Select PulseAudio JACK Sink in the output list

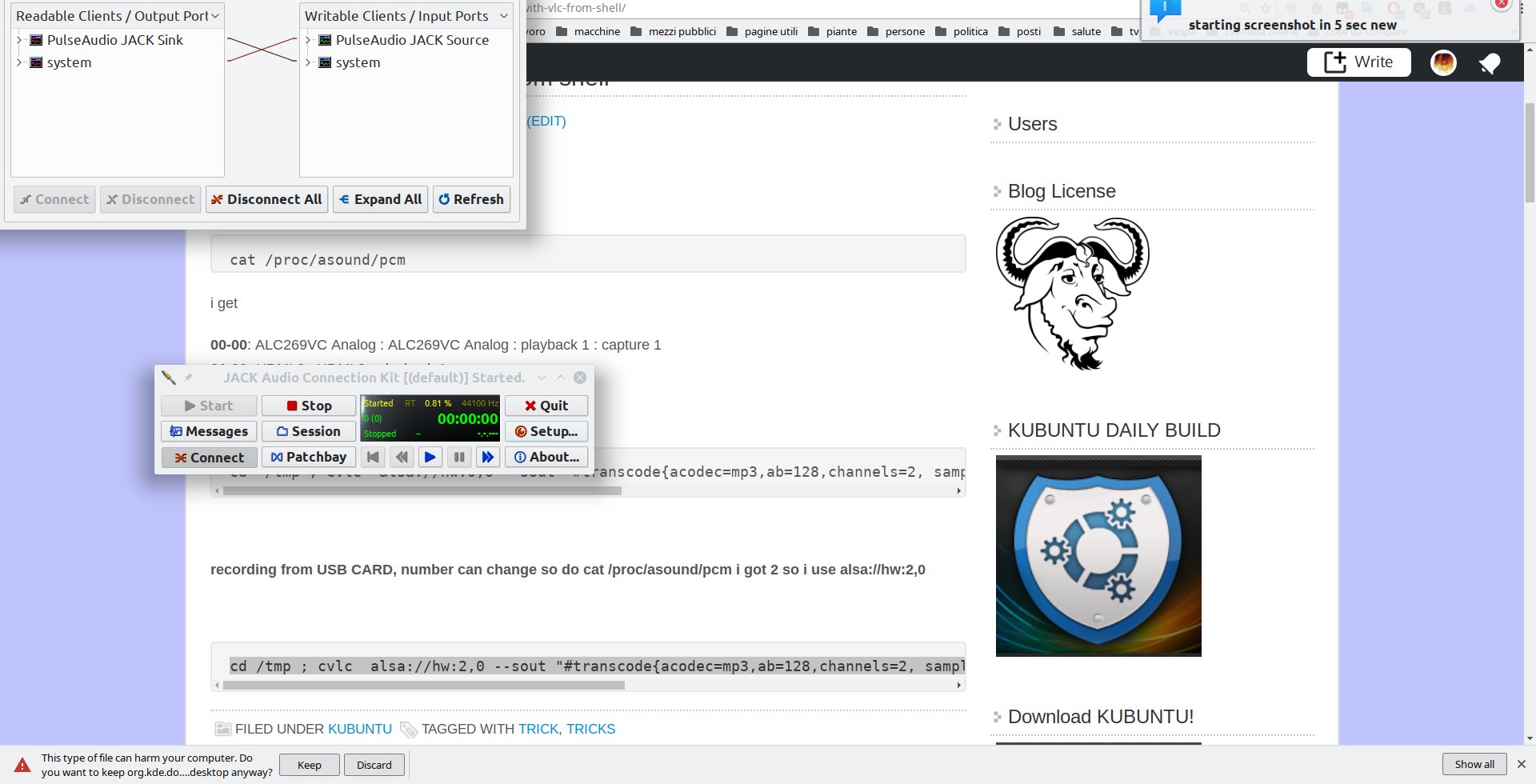coord(114,40)
